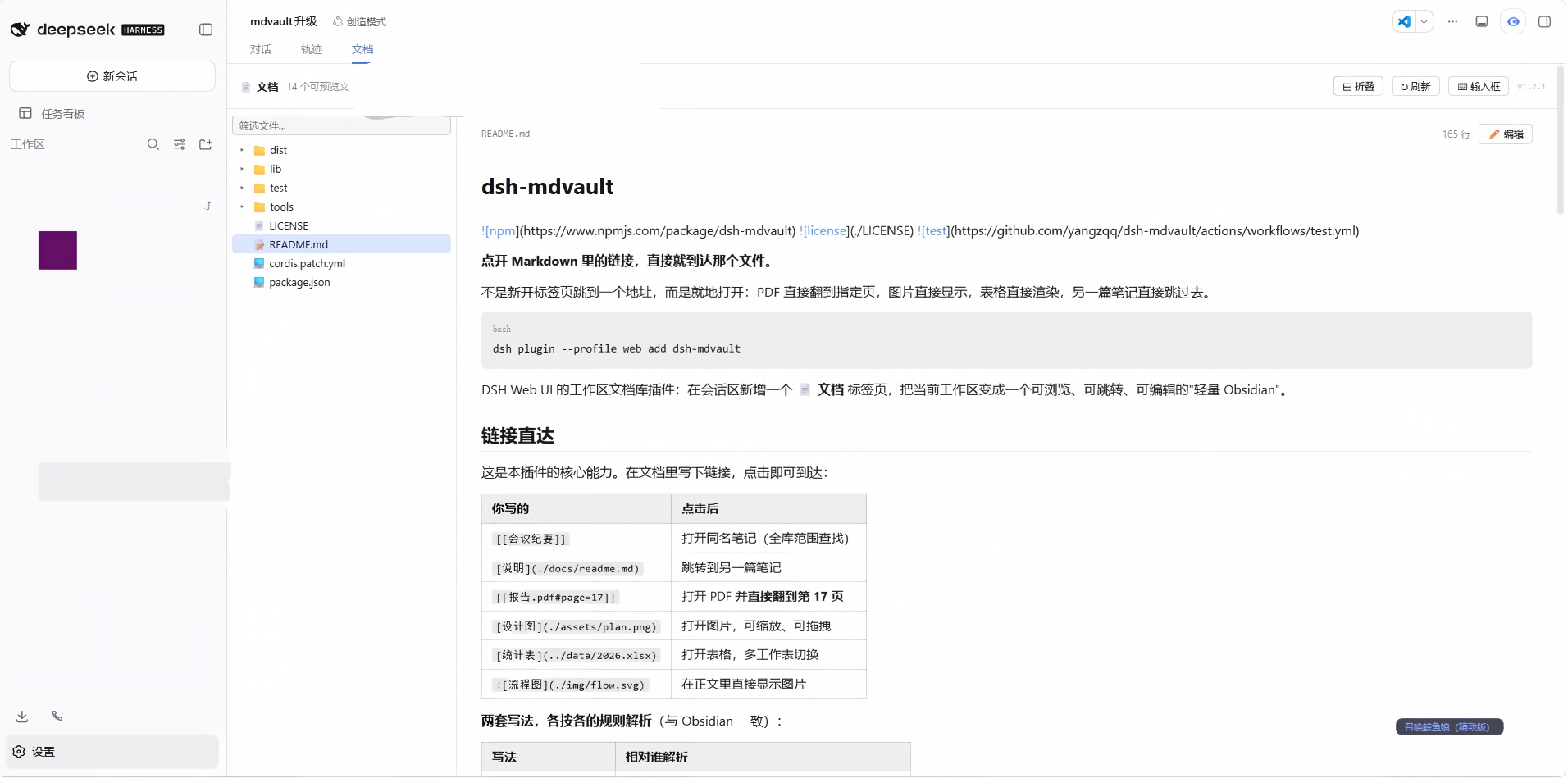Switch to the 轨迹 tab
Image resolution: width=1568 pixels, height=778 pixels.
click(312, 49)
